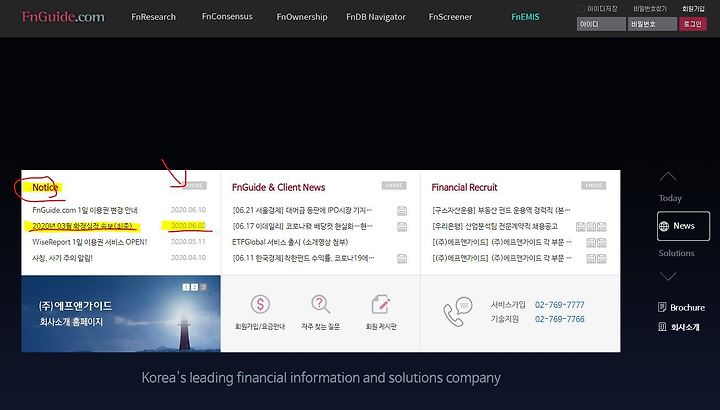Image resolution: width=720 pixels, height=410 pixels.
Task: Open notice 'FnGuide.com 1일 이용권 변경 안내'
Action: tap(85, 210)
